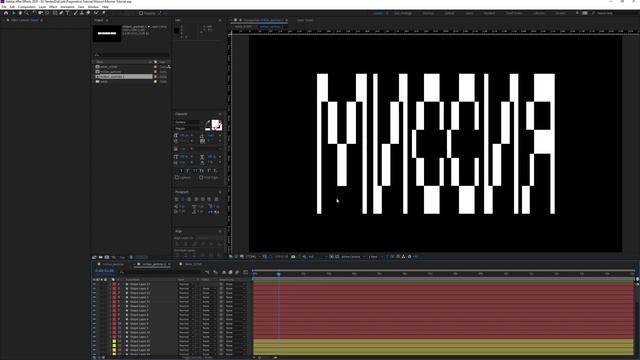Create new folder in Project panel
This screenshot has height=360, width=640.
[x=100, y=258]
